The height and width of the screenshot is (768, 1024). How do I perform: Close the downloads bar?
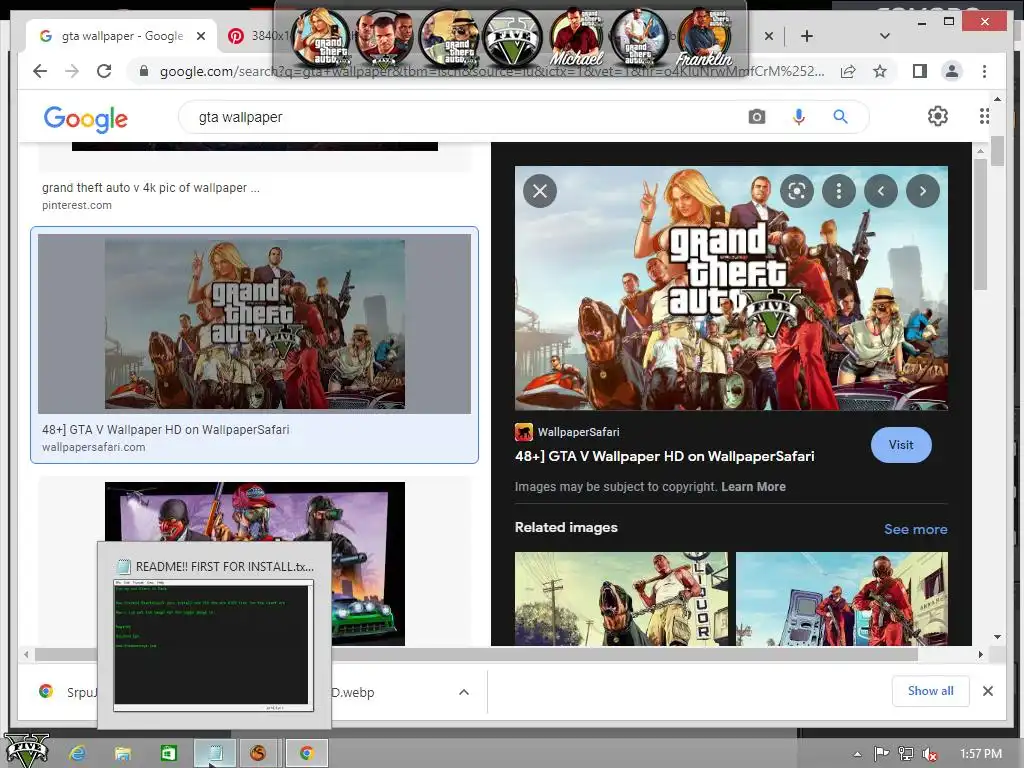point(987,691)
